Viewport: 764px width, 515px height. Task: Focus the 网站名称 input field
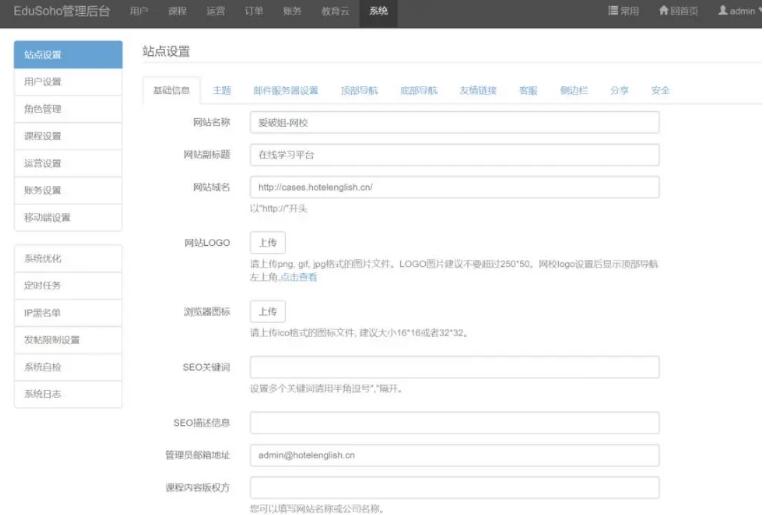click(454, 122)
